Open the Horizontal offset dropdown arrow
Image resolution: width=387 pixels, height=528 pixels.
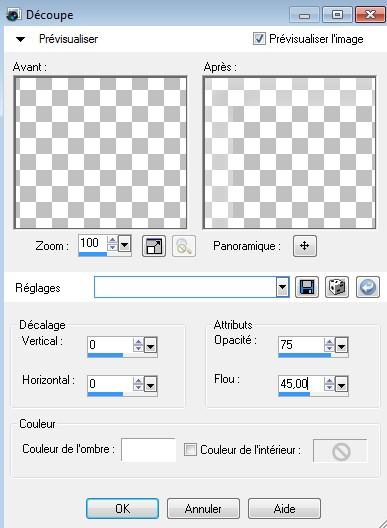[151, 385]
